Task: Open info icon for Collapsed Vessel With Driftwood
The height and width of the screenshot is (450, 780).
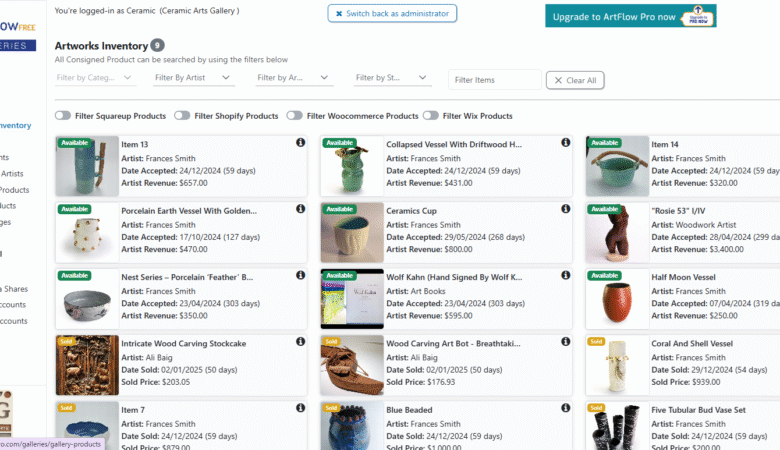Action: coord(565,143)
